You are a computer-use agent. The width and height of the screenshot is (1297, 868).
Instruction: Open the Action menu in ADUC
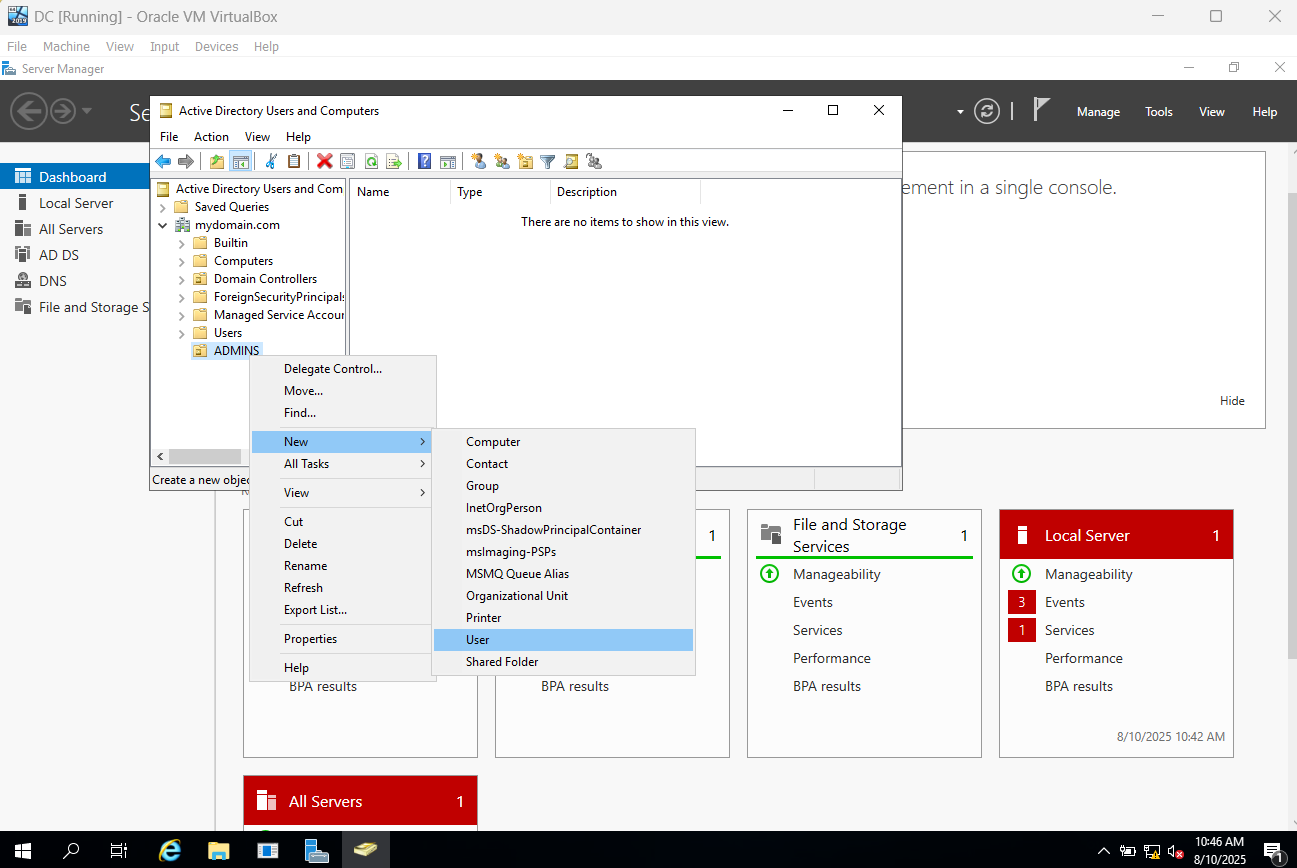pyautogui.click(x=211, y=137)
